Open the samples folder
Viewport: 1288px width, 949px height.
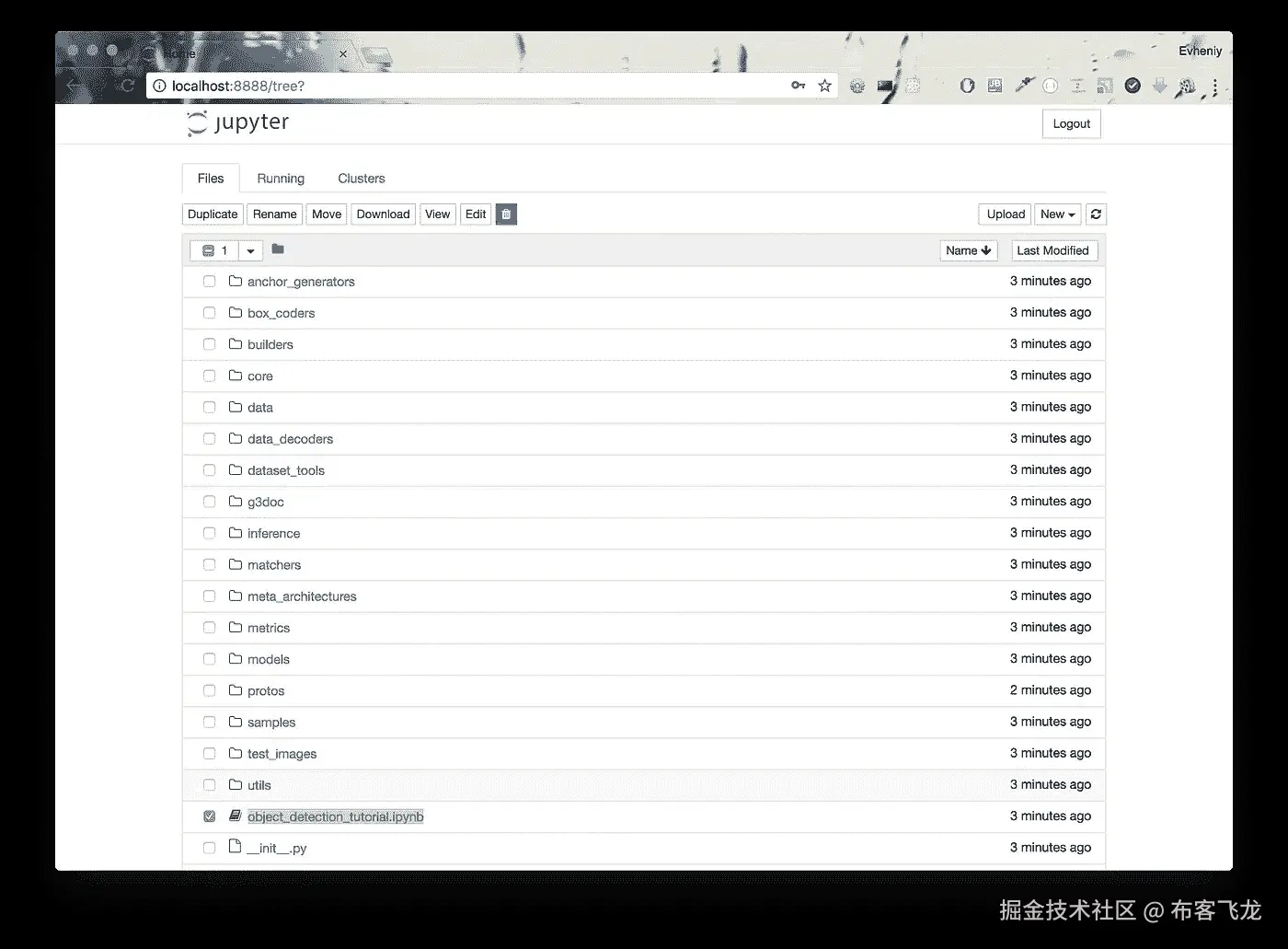(x=271, y=723)
